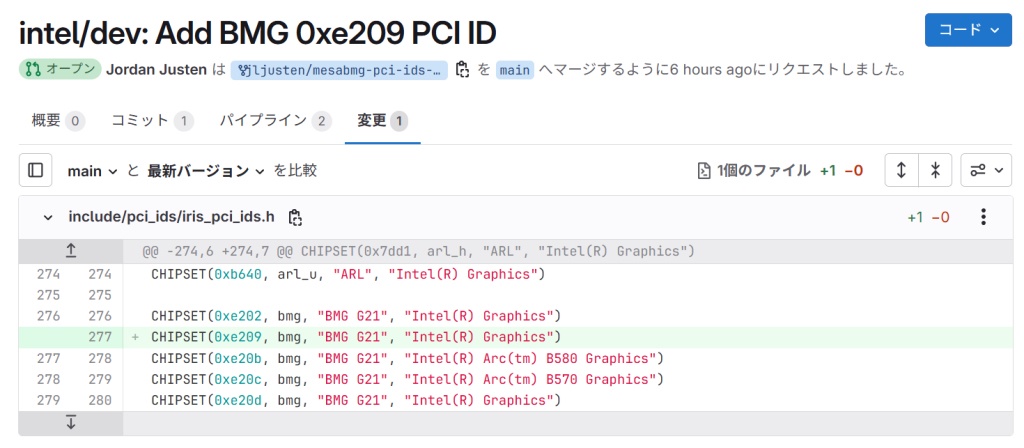Expand all files arrow icon
Image resolution: width=1024 pixels, height=448 pixels.
point(901,170)
